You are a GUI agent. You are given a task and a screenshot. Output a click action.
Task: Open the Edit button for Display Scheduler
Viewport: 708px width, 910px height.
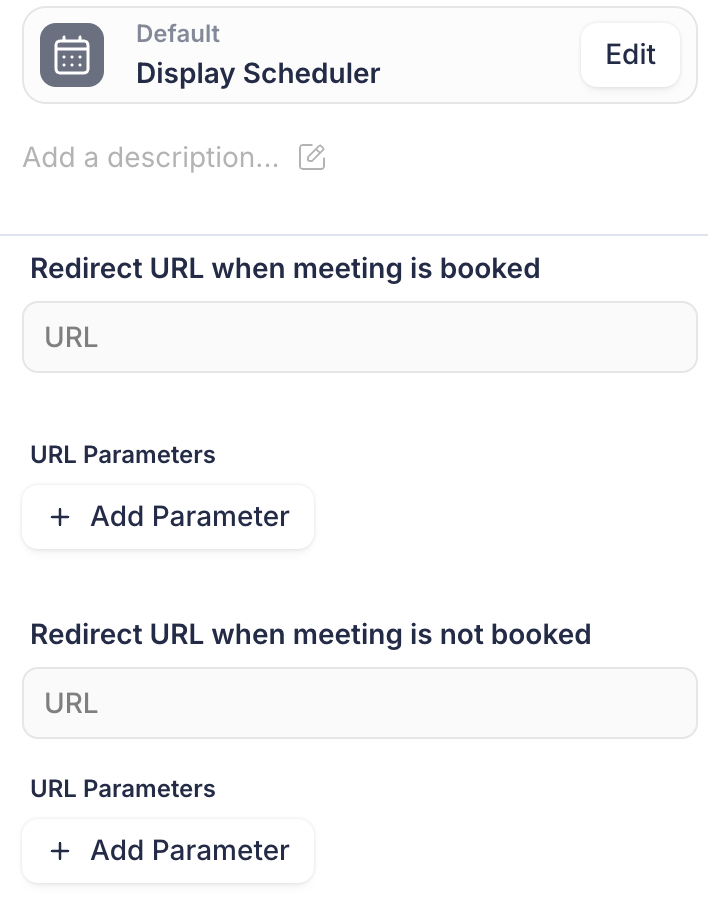pos(630,55)
